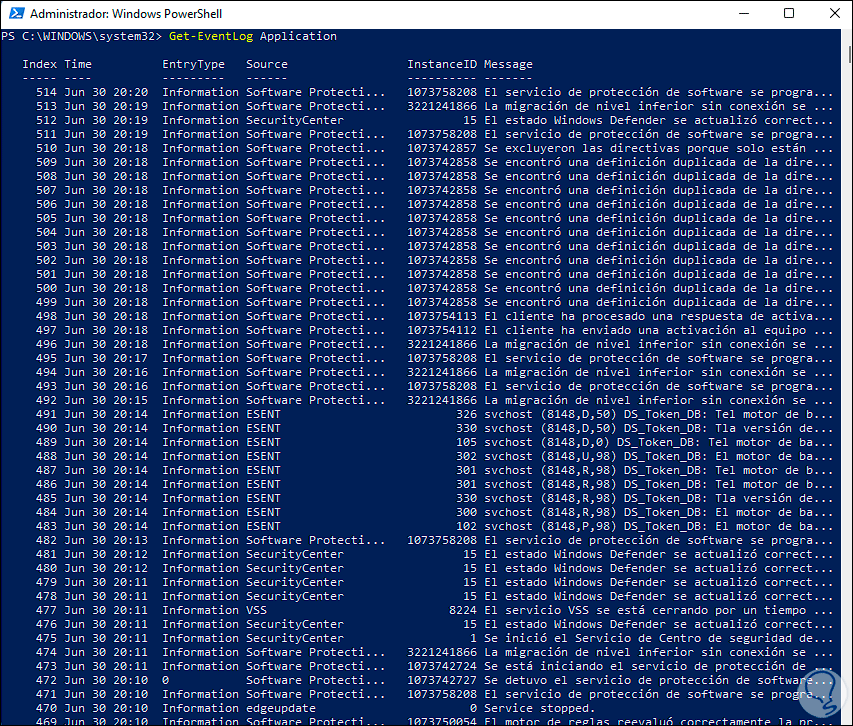Click VSS source in row 477

256,610
